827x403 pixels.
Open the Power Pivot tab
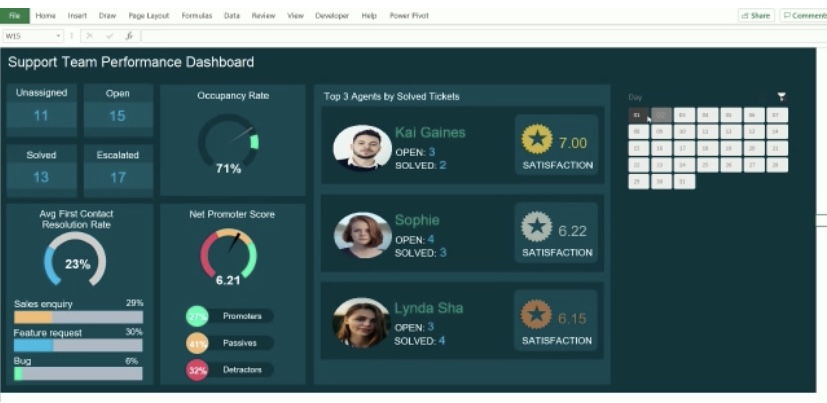tap(409, 16)
